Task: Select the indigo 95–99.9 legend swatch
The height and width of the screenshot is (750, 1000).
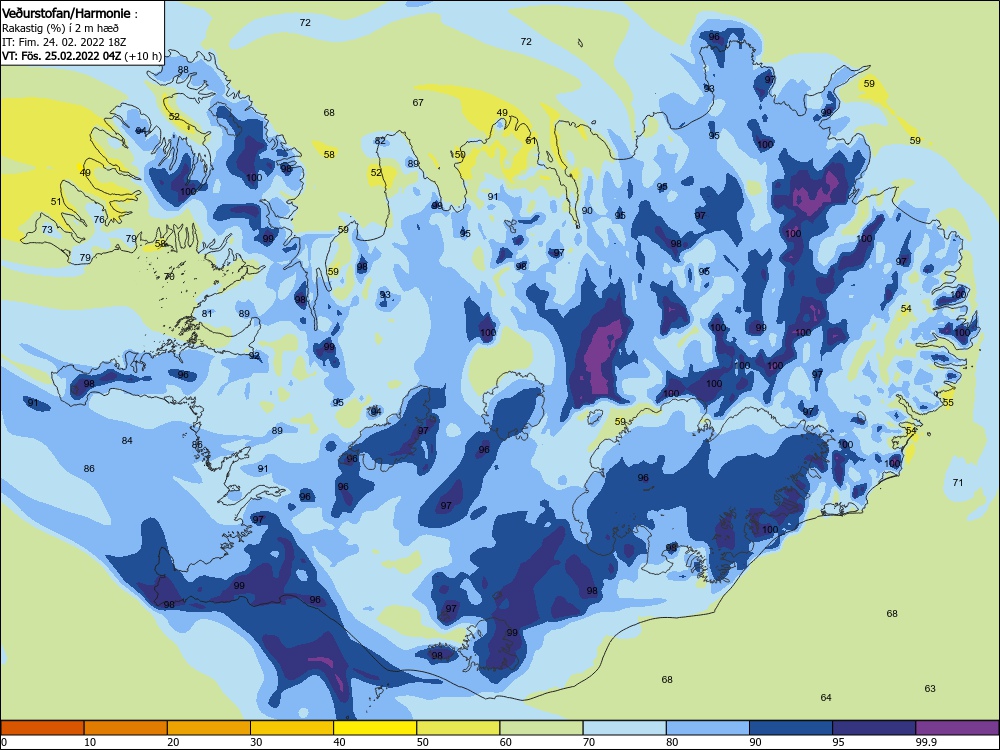Action: (874, 728)
